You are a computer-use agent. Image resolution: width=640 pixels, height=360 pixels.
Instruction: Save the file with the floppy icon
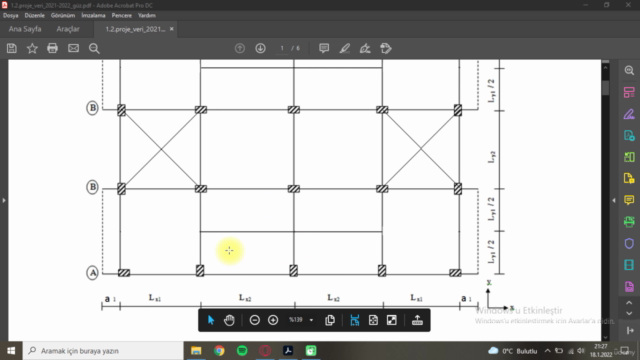(x=12, y=48)
